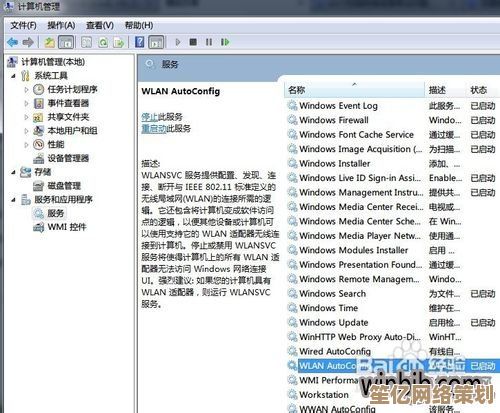This screenshot has width=500, height=413.
Task: Select Windows Font Cache Service row
Action: pyautogui.click(x=393, y=135)
